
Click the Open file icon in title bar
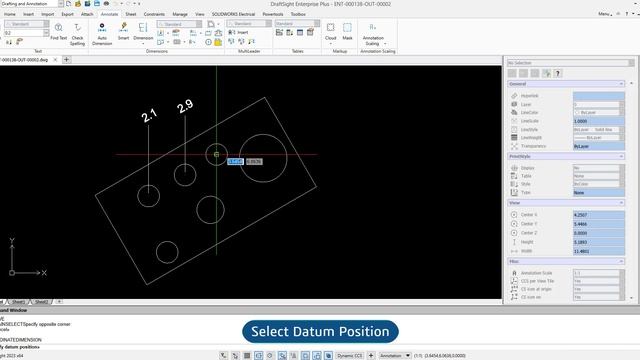tap(78, 4)
